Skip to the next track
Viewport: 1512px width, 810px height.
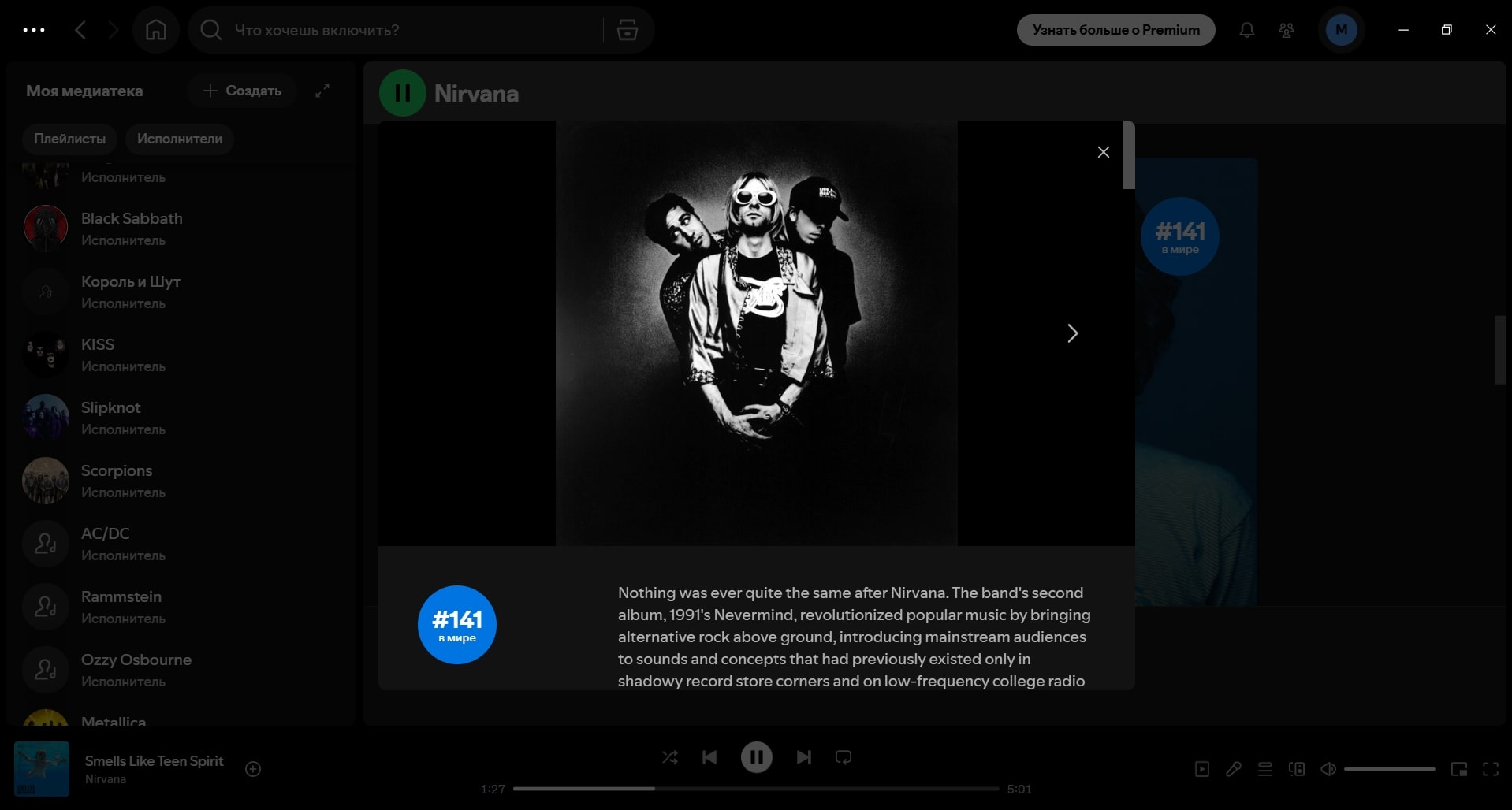[803, 757]
